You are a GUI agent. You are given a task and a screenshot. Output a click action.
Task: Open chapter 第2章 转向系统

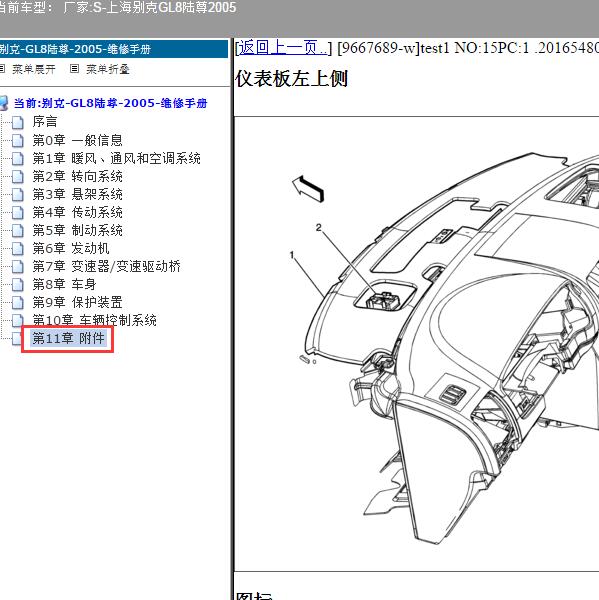point(77,176)
